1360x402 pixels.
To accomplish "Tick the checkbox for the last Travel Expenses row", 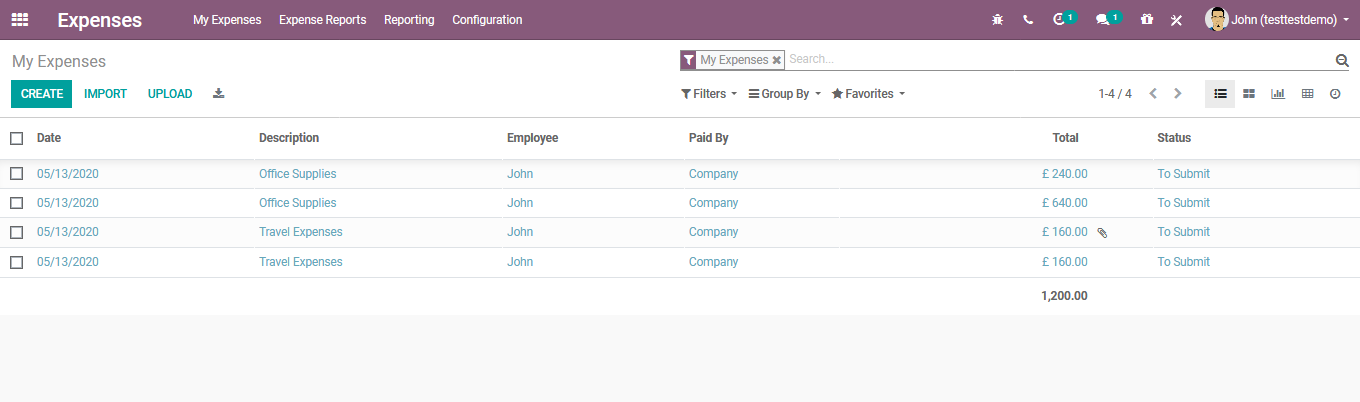I will coord(16,262).
